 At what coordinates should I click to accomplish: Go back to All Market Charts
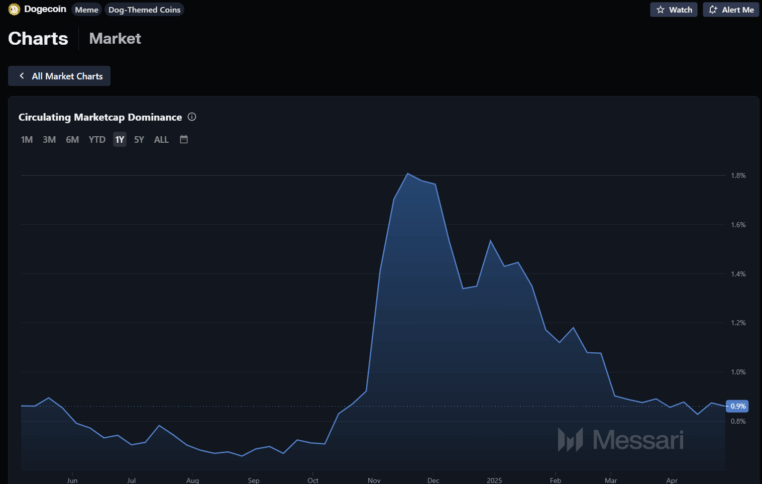(60, 76)
